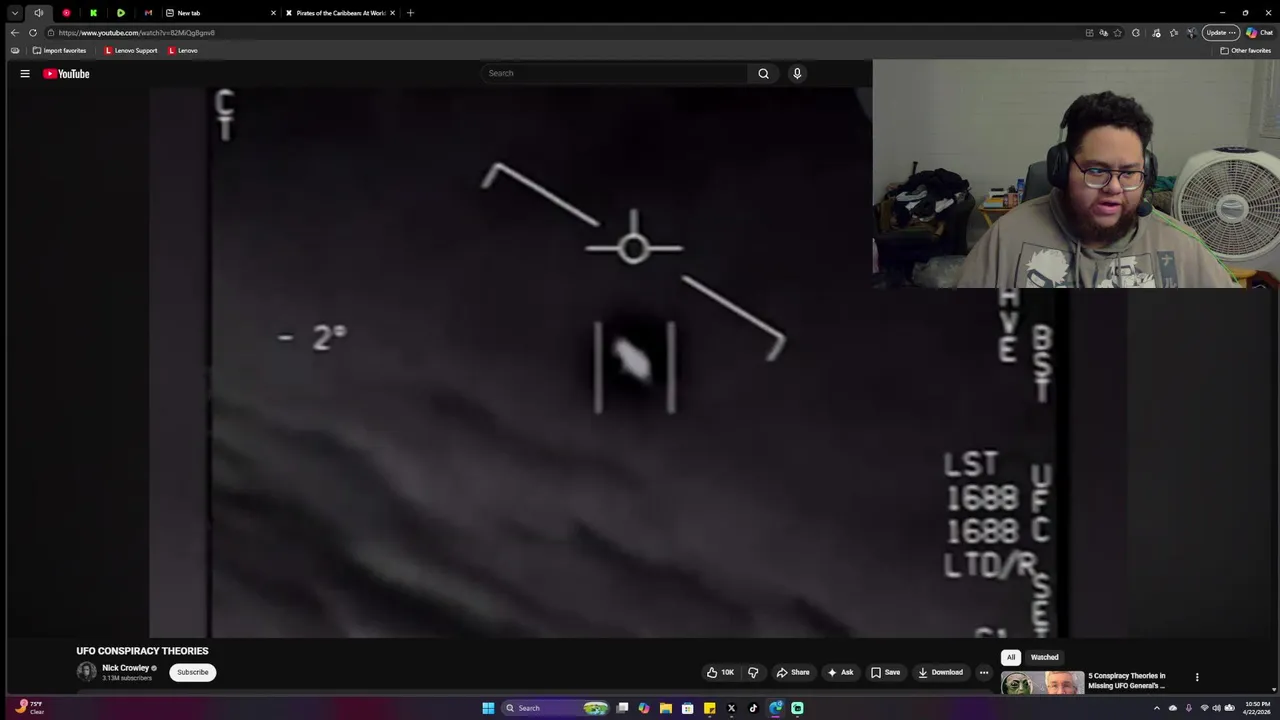Click the Update menu button

tap(1221, 32)
